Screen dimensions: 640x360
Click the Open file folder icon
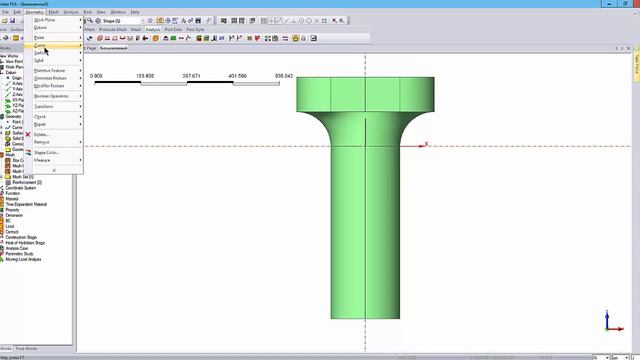[x=4, y=20]
